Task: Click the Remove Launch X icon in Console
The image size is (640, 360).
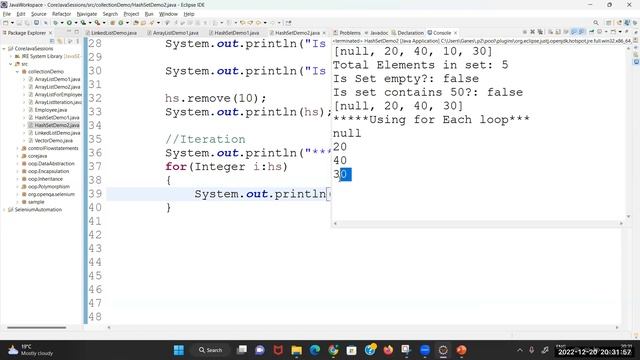Action: coord(533,32)
